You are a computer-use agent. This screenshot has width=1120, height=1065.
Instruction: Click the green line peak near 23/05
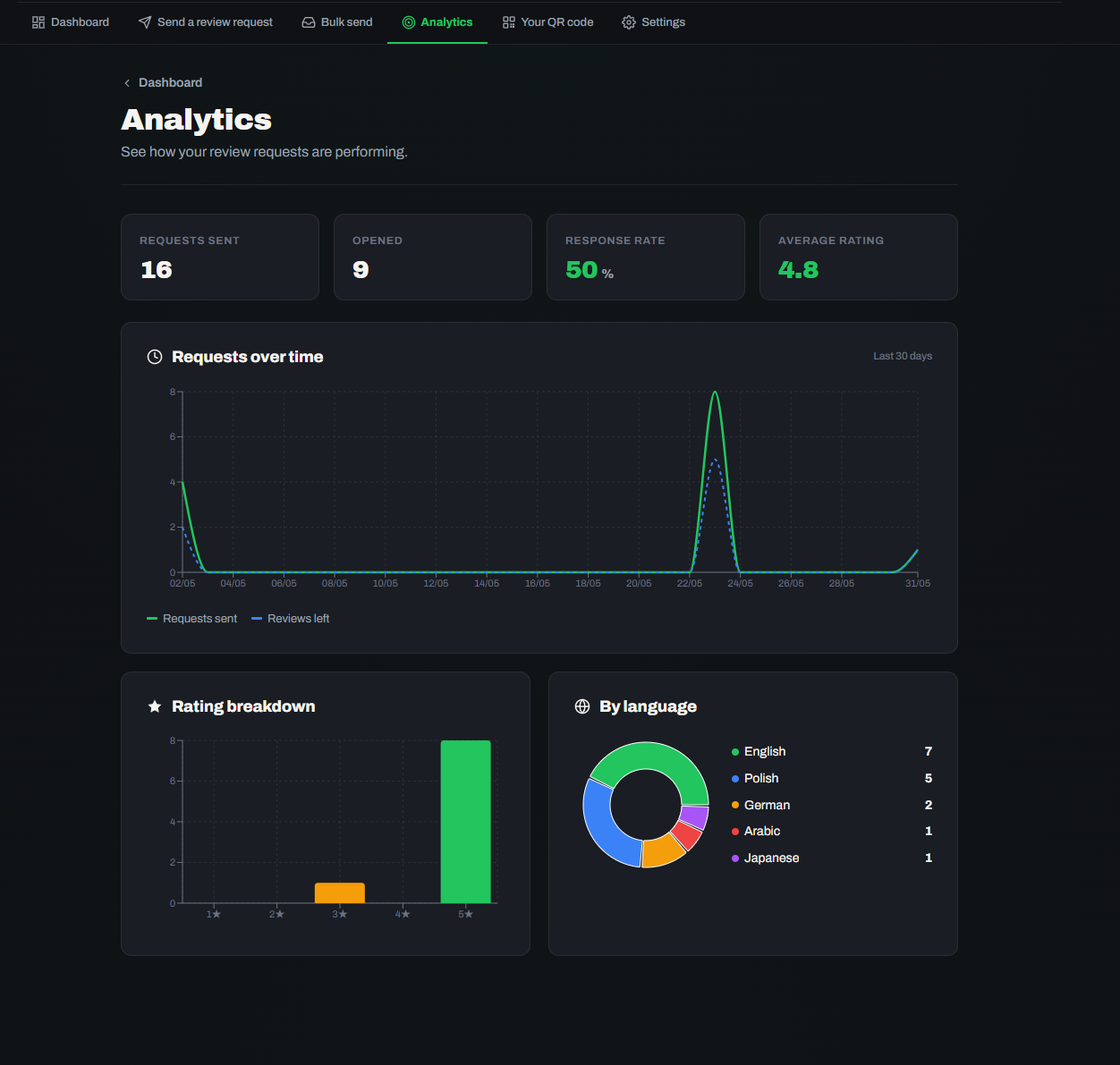pos(715,393)
